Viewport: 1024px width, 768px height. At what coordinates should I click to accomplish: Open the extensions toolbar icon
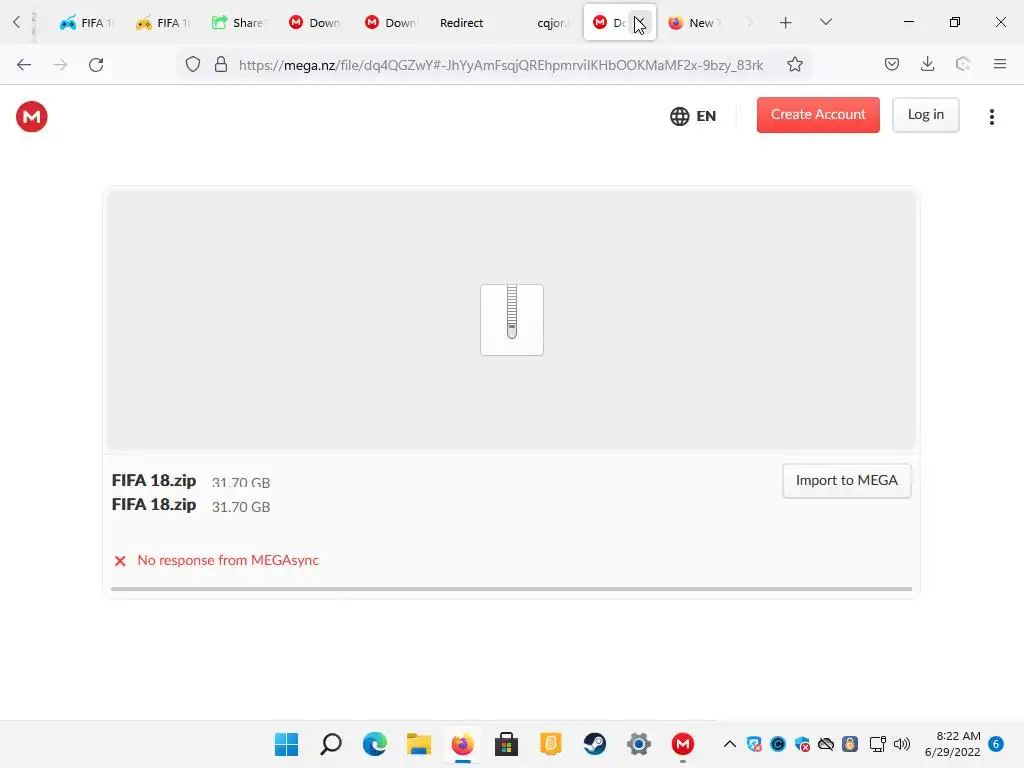tap(963, 64)
